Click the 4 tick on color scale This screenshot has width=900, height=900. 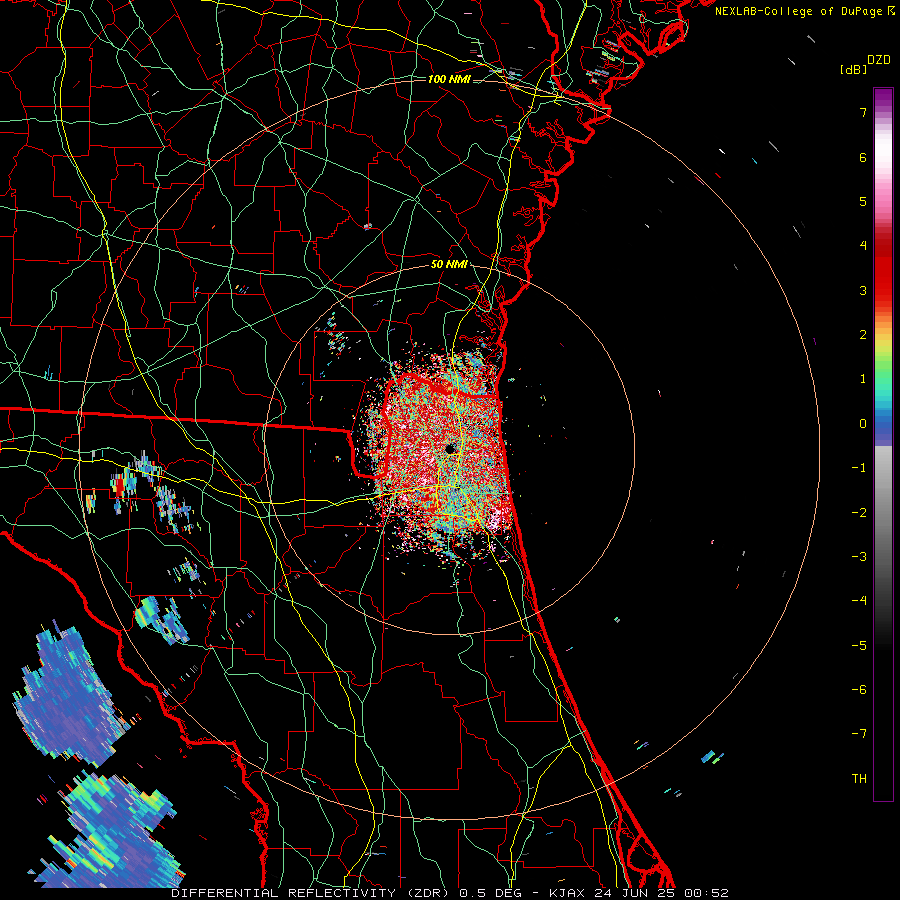click(863, 246)
